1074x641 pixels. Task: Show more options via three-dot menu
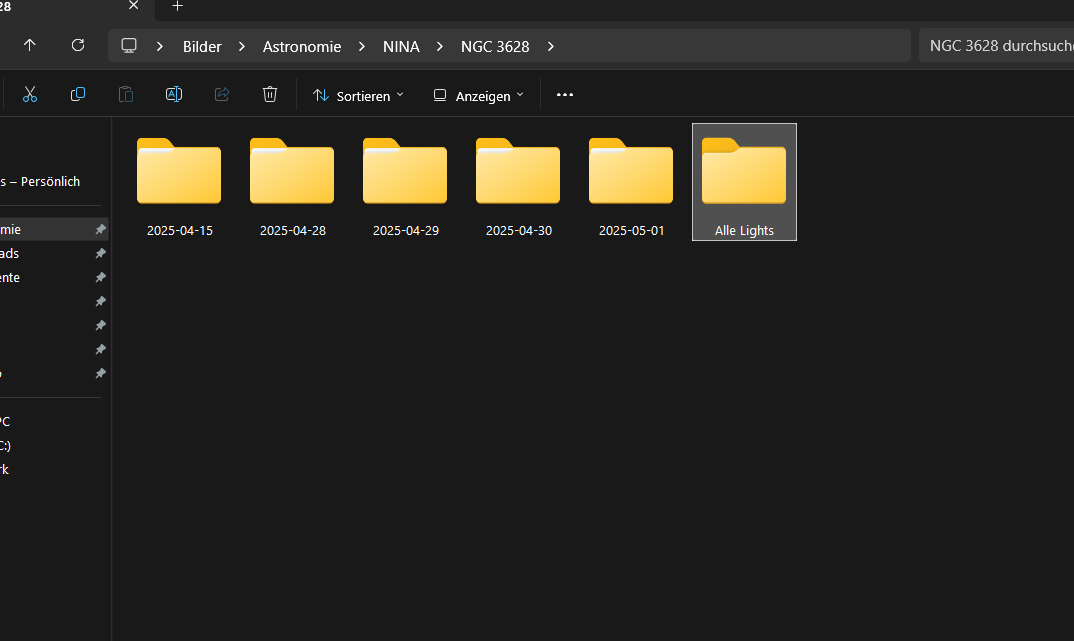564,95
